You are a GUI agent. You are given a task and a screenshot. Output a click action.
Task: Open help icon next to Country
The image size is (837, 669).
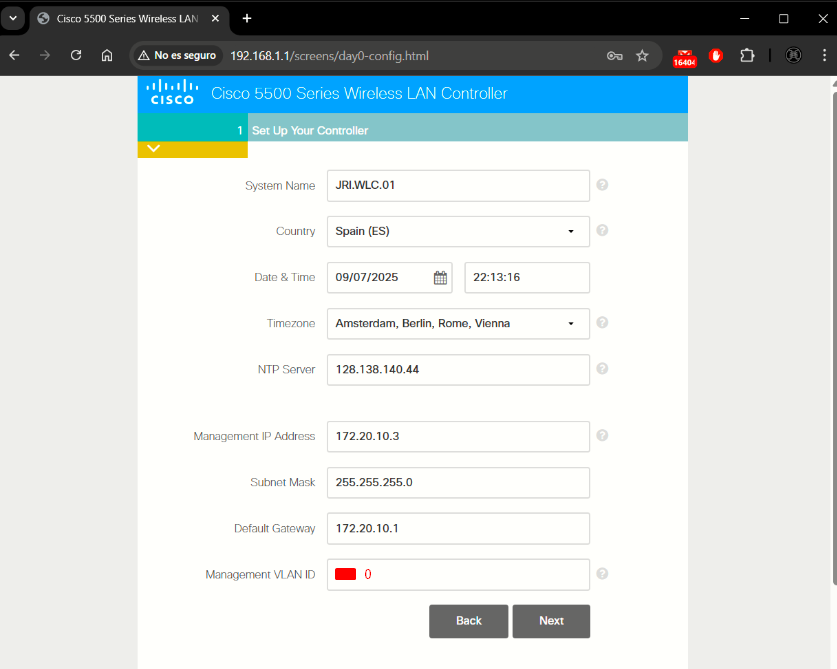pyautogui.click(x=602, y=230)
